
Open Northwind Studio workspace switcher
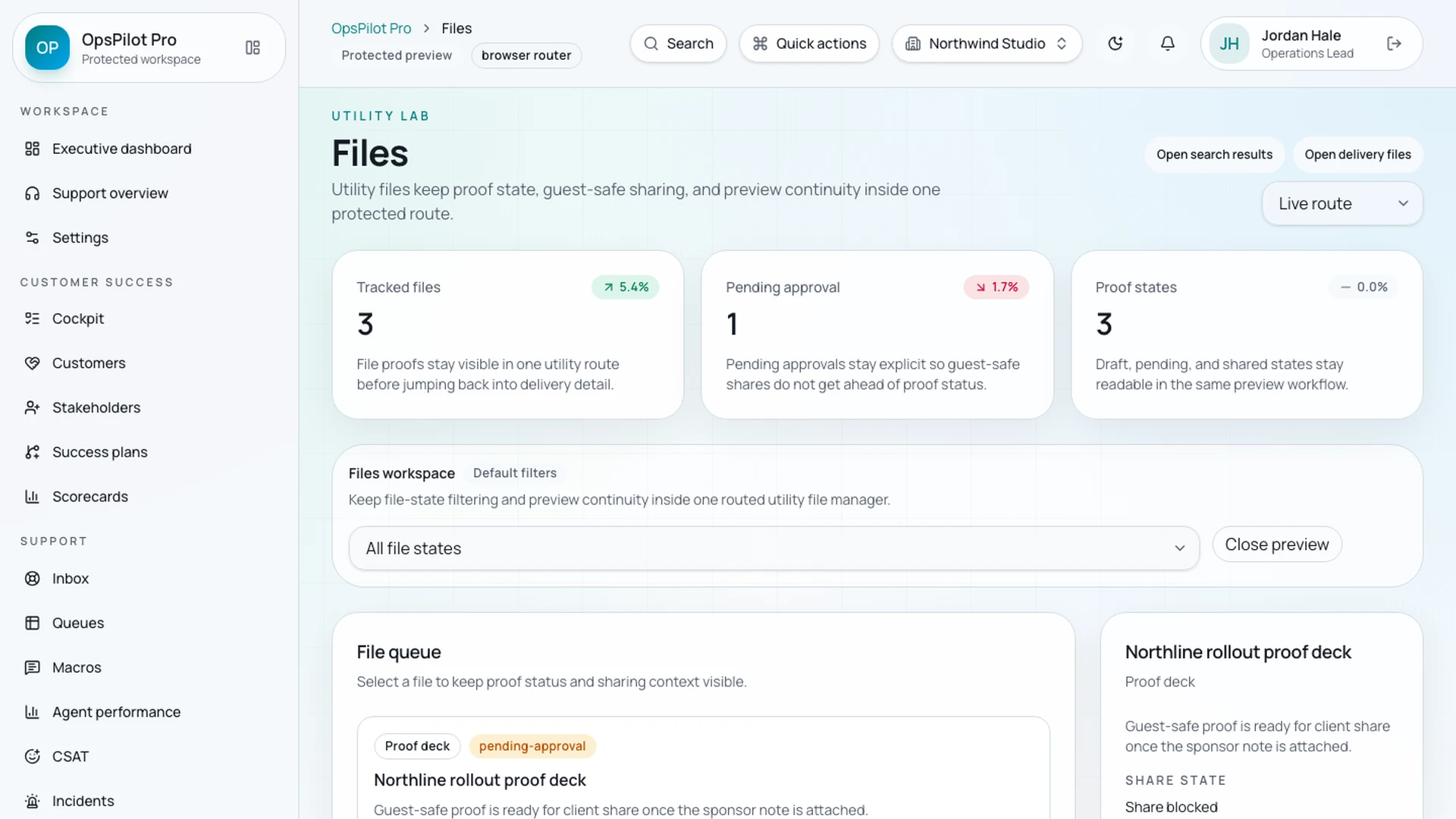[987, 44]
